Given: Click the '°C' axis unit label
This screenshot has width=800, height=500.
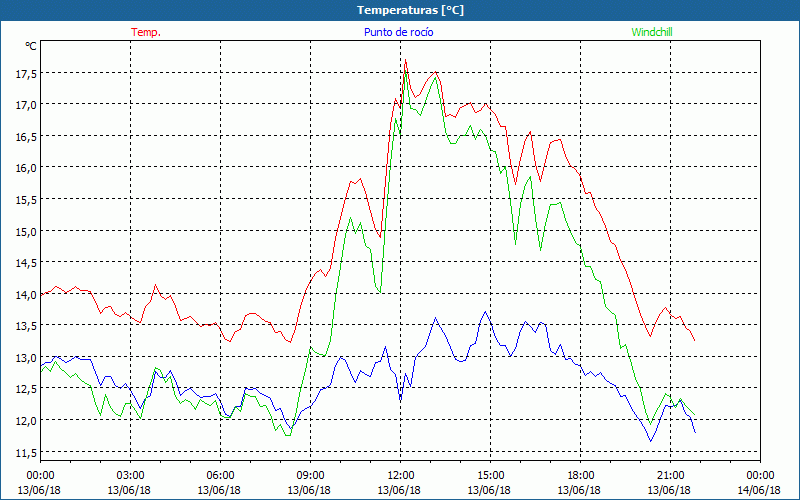Looking at the screenshot, I should (x=31, y=46).
